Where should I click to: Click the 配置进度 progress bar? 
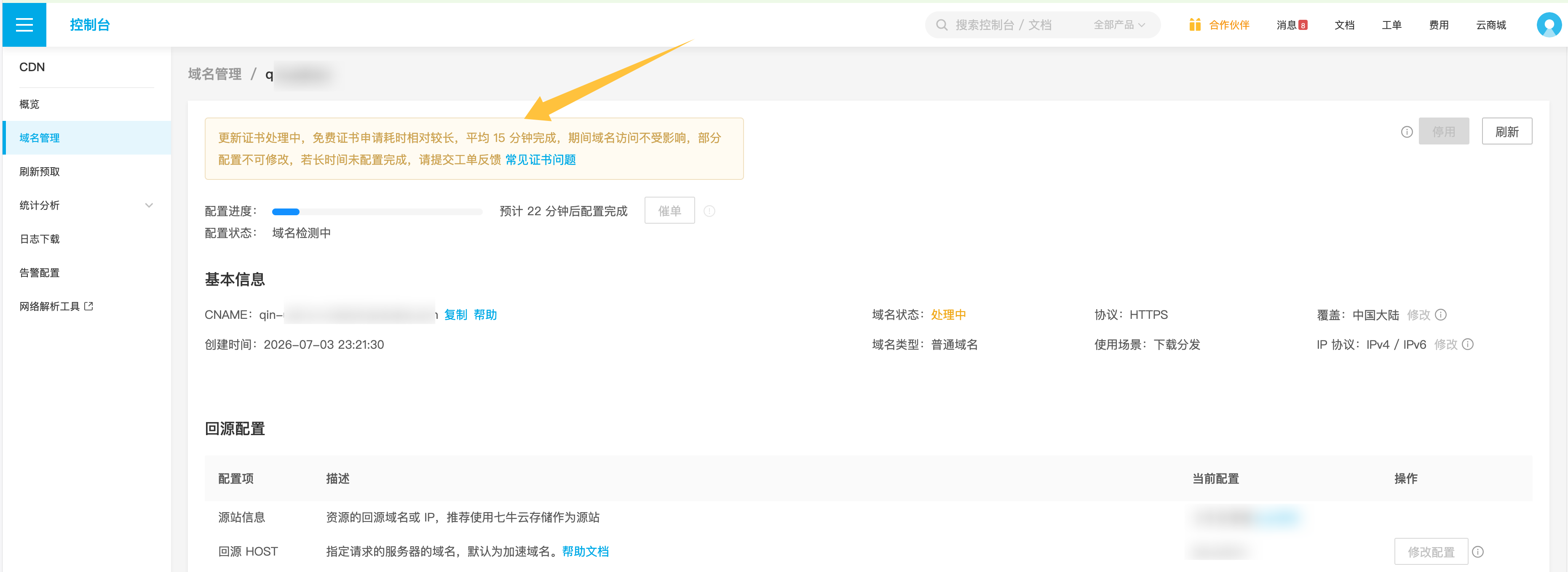click(x=377, y=212)
